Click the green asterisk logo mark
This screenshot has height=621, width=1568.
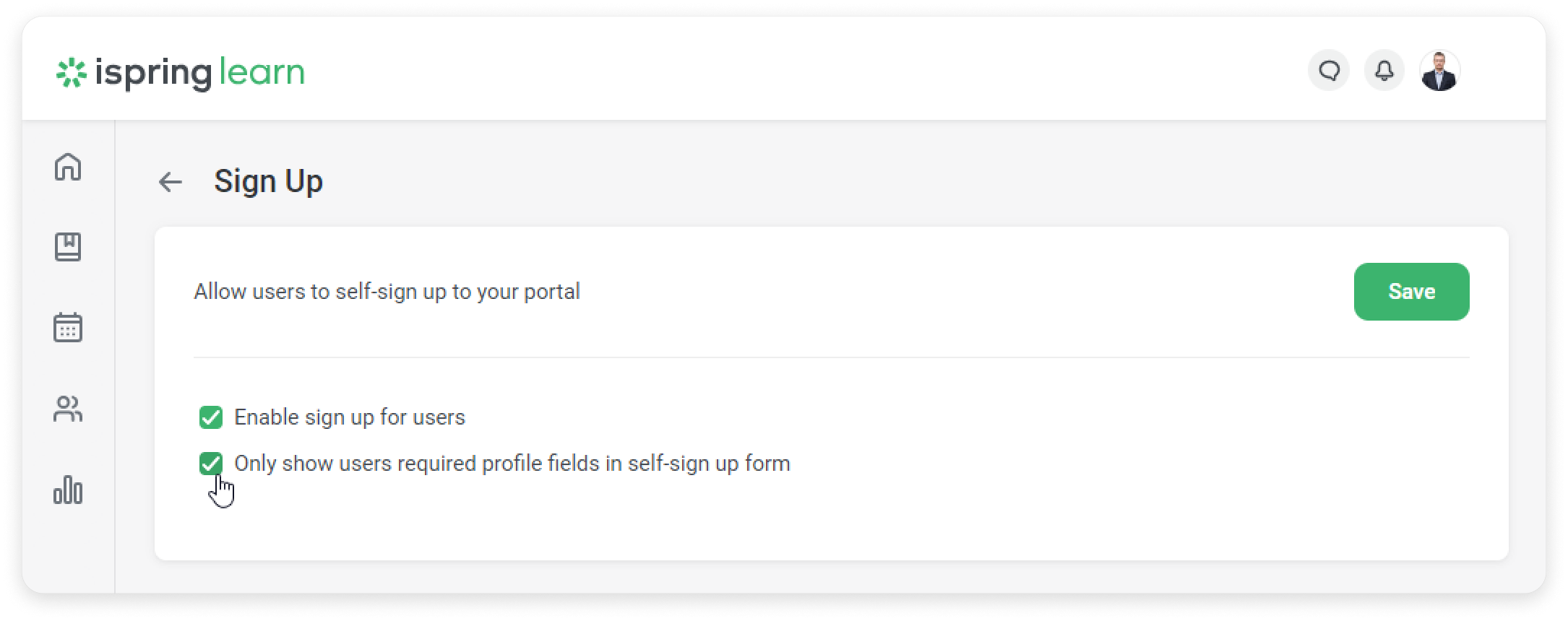point(71,72)
